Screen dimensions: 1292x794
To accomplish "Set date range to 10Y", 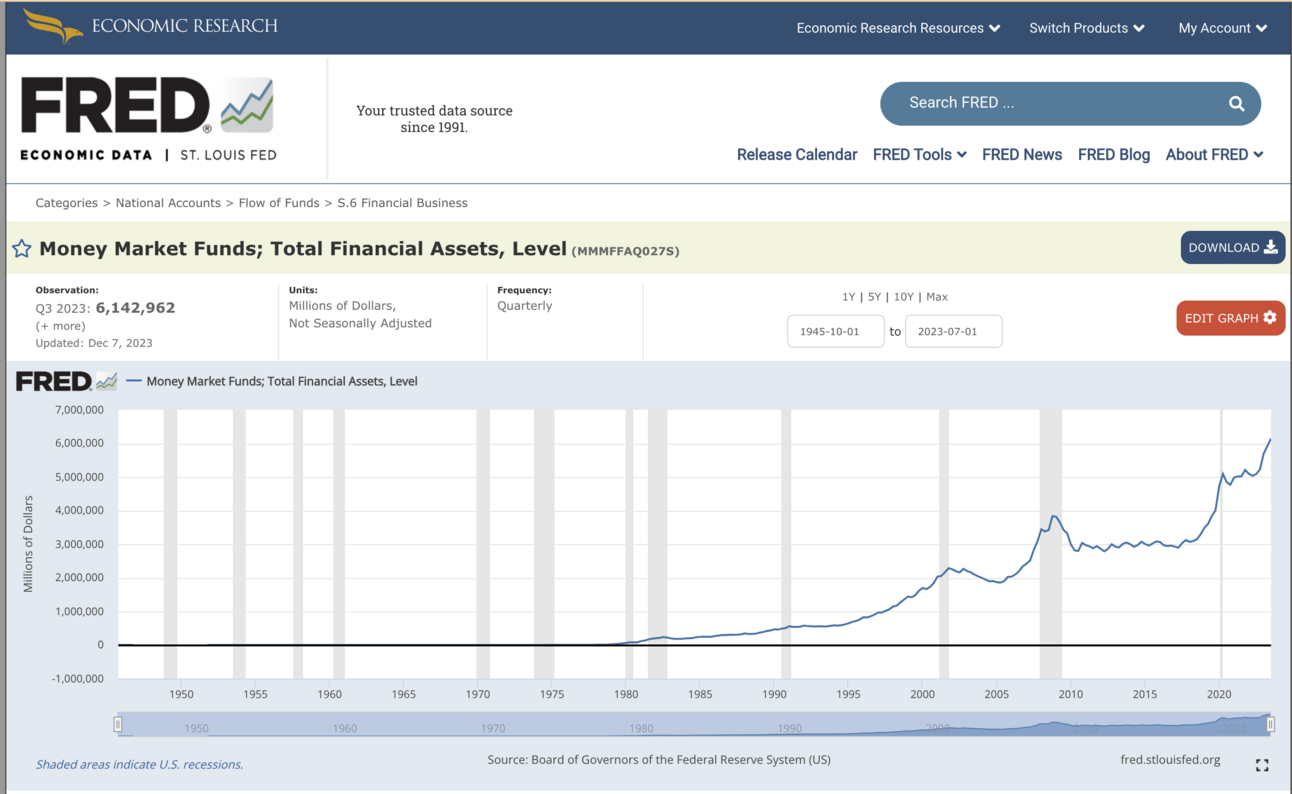I will [x=903, y=297].
